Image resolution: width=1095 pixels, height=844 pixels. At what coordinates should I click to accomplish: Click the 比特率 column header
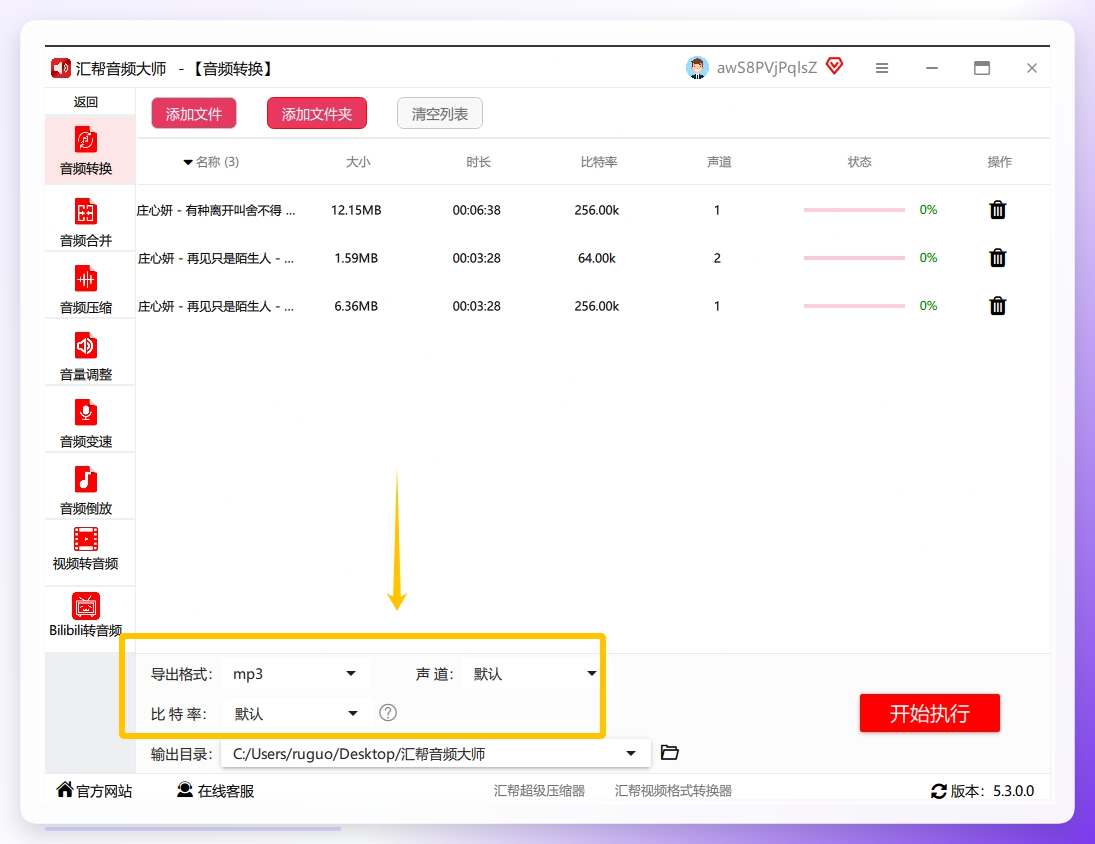(598, 162)
